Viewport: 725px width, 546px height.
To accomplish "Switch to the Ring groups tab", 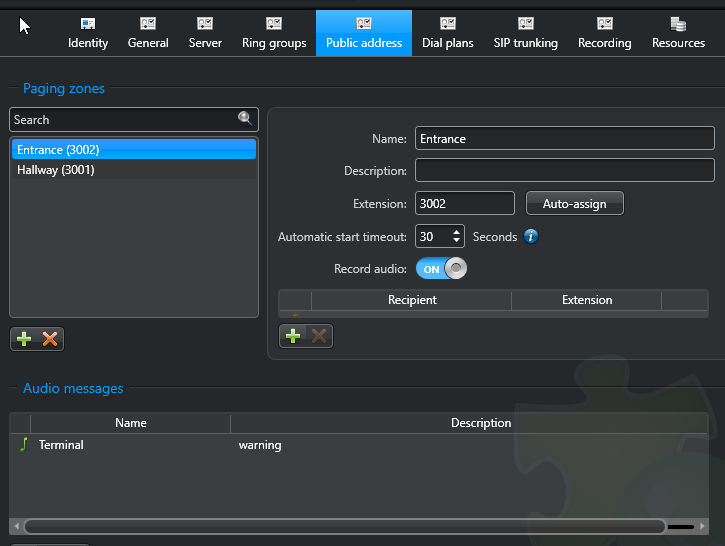I will click(274, 33).
